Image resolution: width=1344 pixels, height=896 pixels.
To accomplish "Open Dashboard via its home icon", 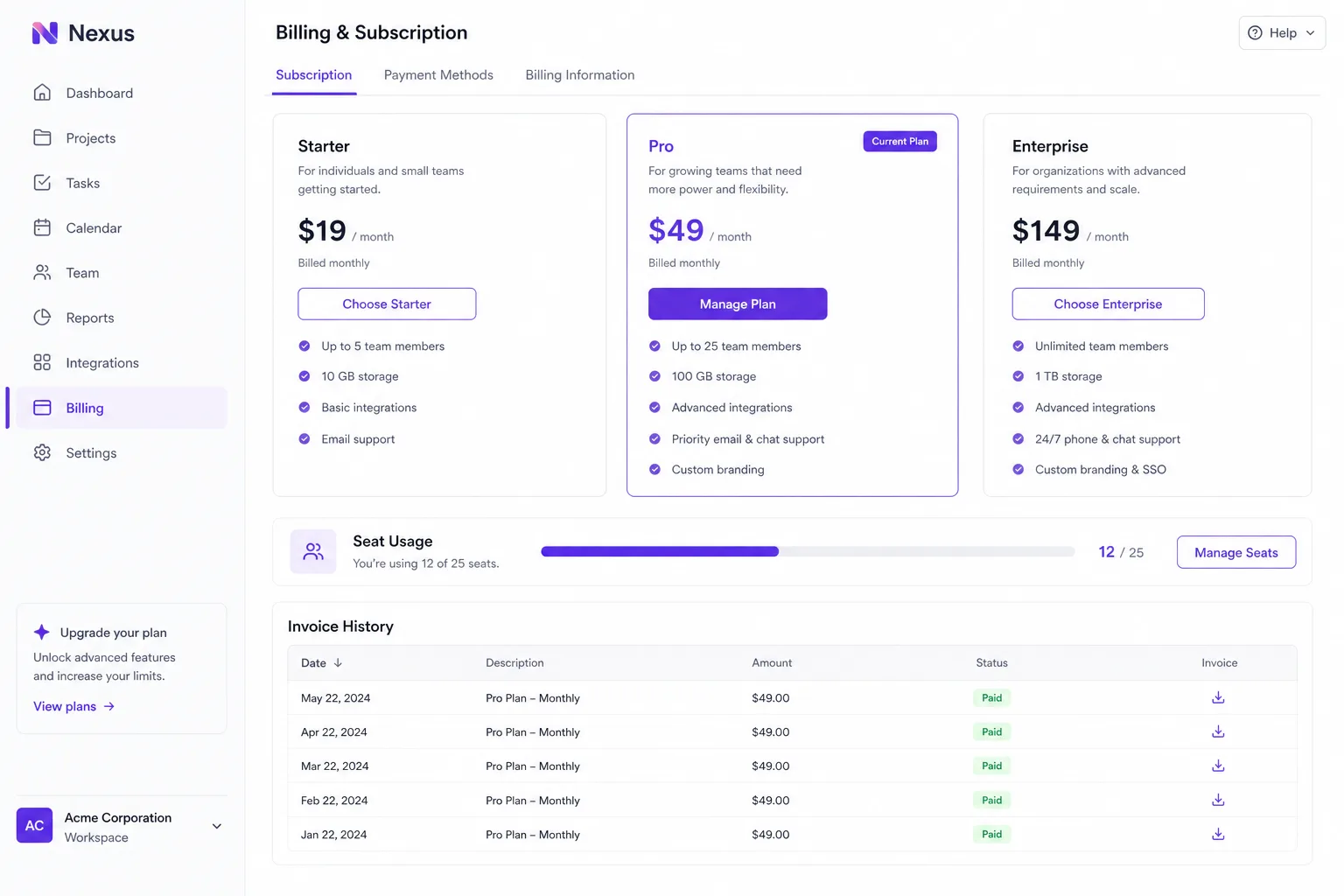I will point(42,93).
